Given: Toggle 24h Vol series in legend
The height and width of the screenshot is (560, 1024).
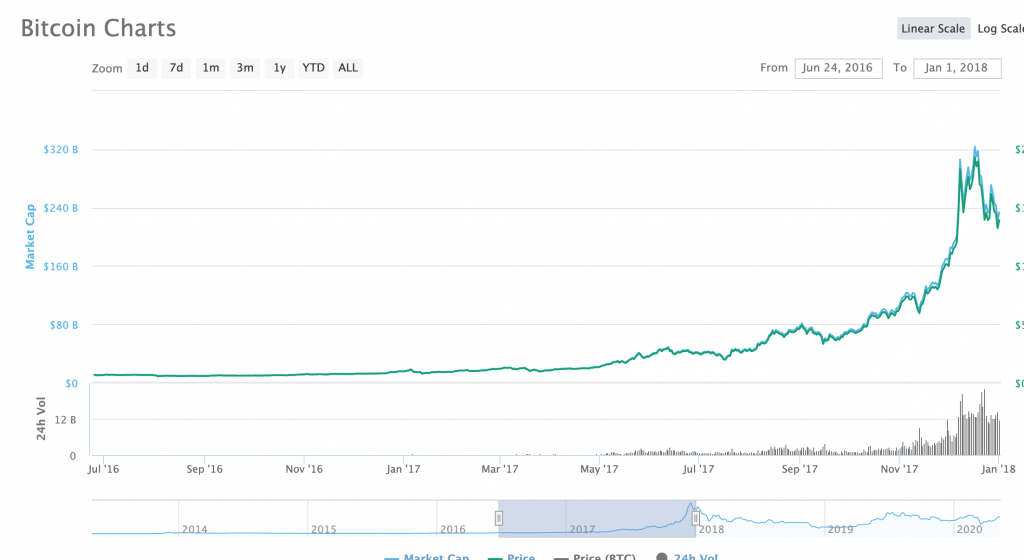Looking at the screenshot, I should 687,557.
